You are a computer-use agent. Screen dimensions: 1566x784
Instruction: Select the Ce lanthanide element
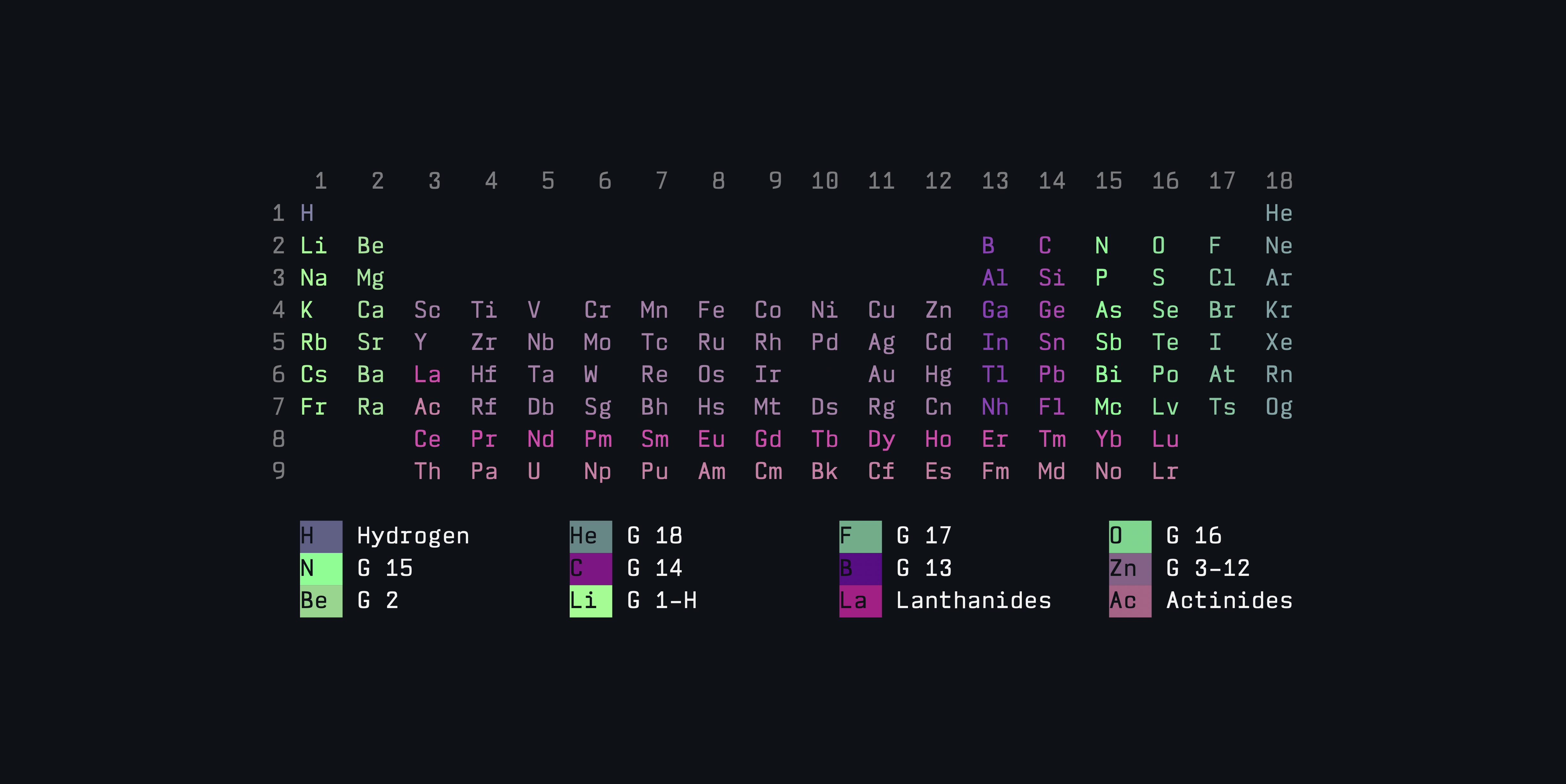[427, 439]
